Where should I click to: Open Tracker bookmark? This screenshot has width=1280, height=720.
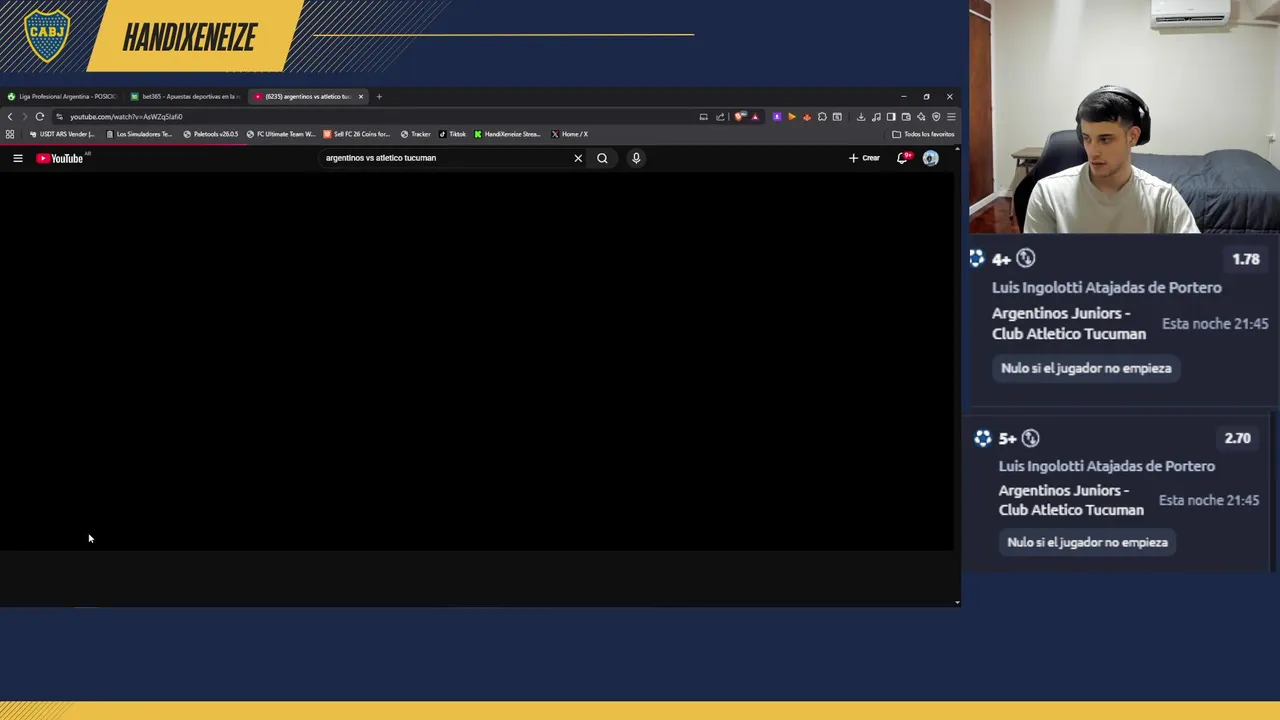pos(416,134)
